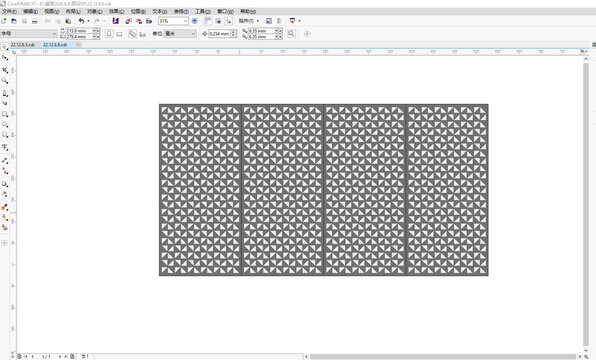Click the Open file icon

pyautogui.click(x=14, y=21)
